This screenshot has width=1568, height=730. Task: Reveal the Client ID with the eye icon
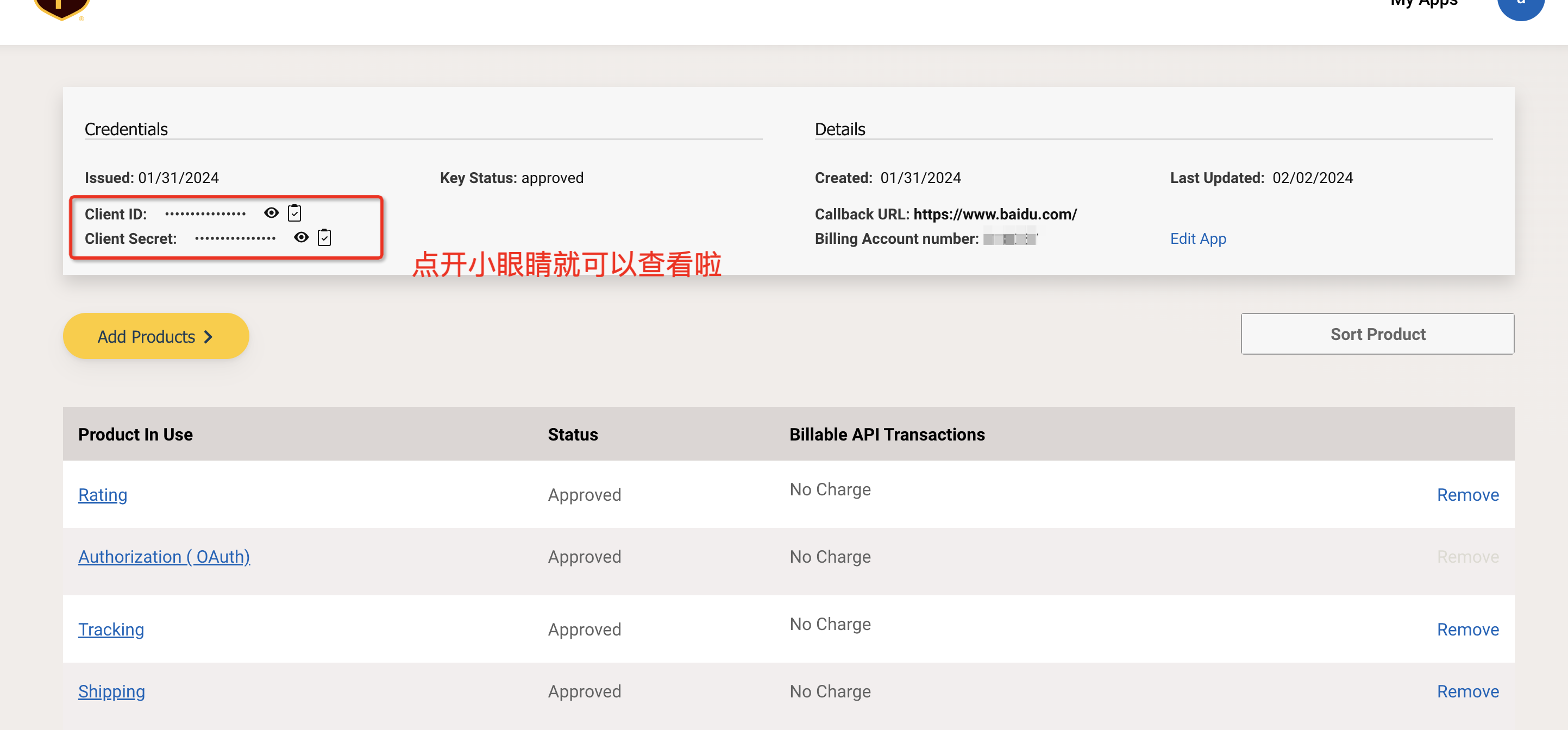272,213
